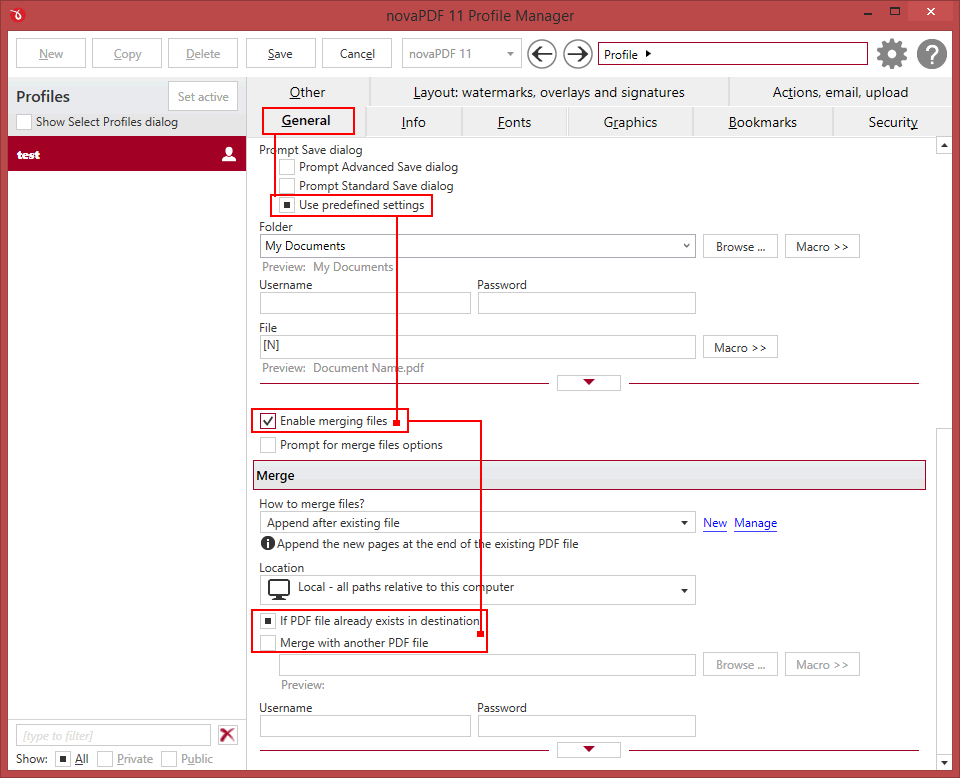This screenshot has height=778, width=960.
Task: Click the Copy profile button
Action: click(x=127, y=54)
